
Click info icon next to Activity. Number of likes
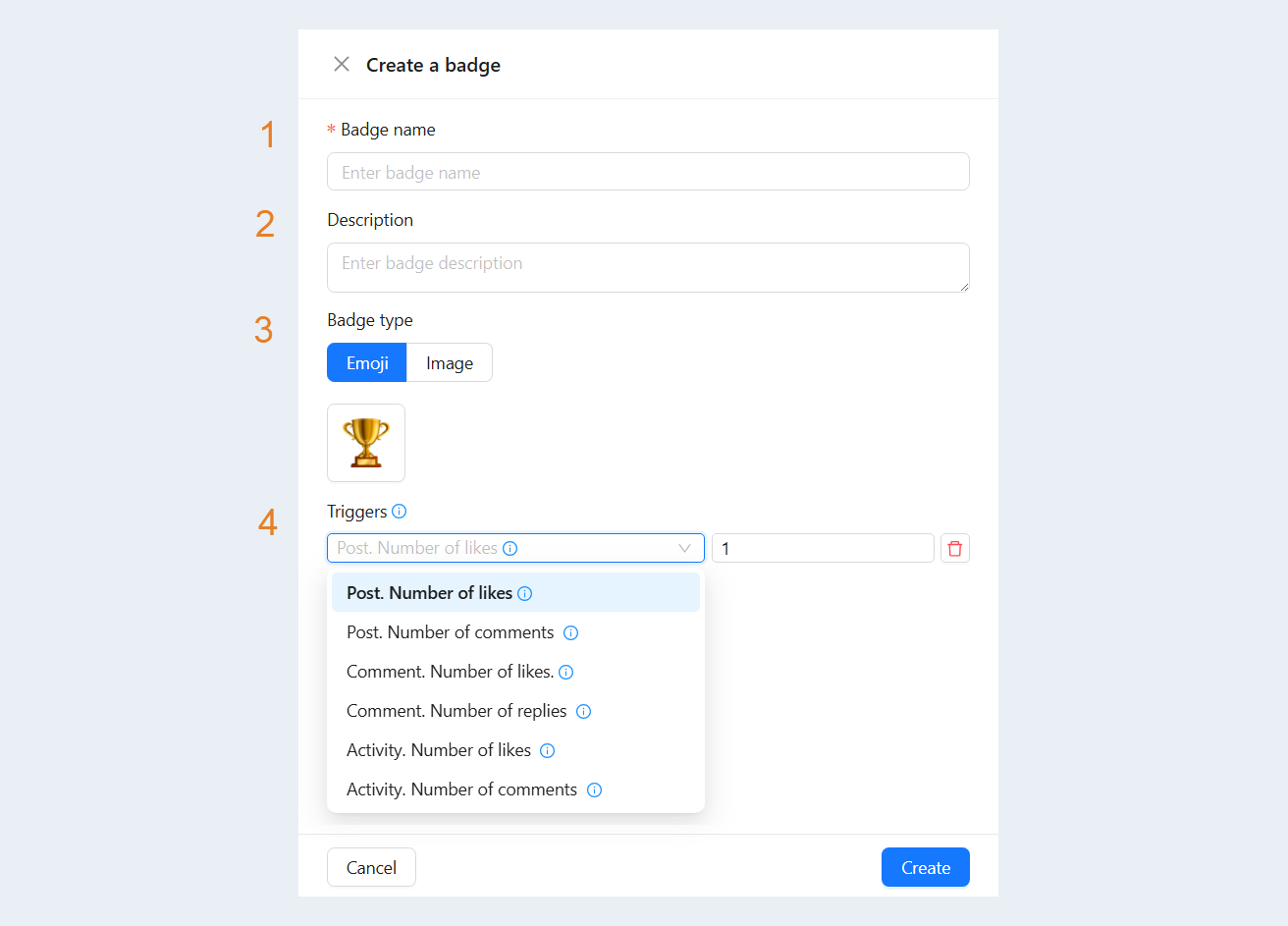click(x=548, y=750)
